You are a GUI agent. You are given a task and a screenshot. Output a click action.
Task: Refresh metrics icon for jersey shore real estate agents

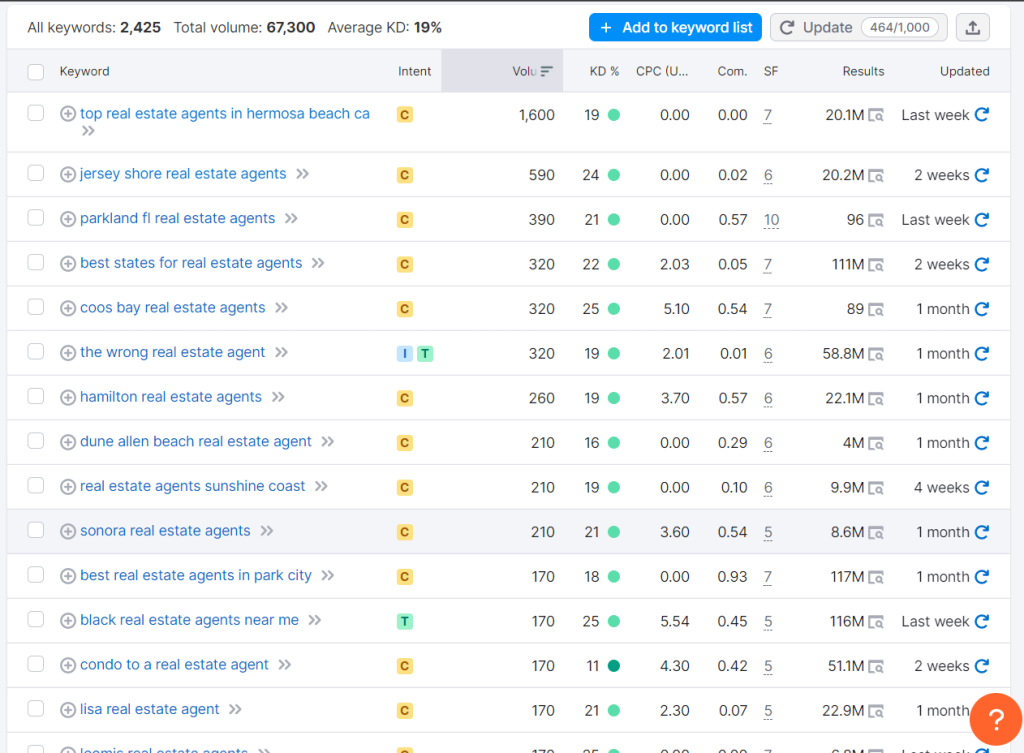click(983, 174)
